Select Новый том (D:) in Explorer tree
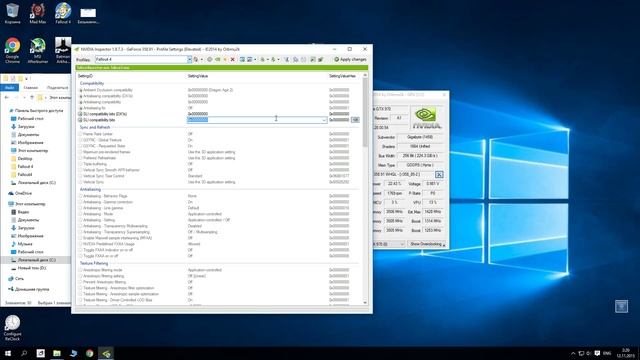The width and height of the screenshot is (640, 360). [31, 268]
